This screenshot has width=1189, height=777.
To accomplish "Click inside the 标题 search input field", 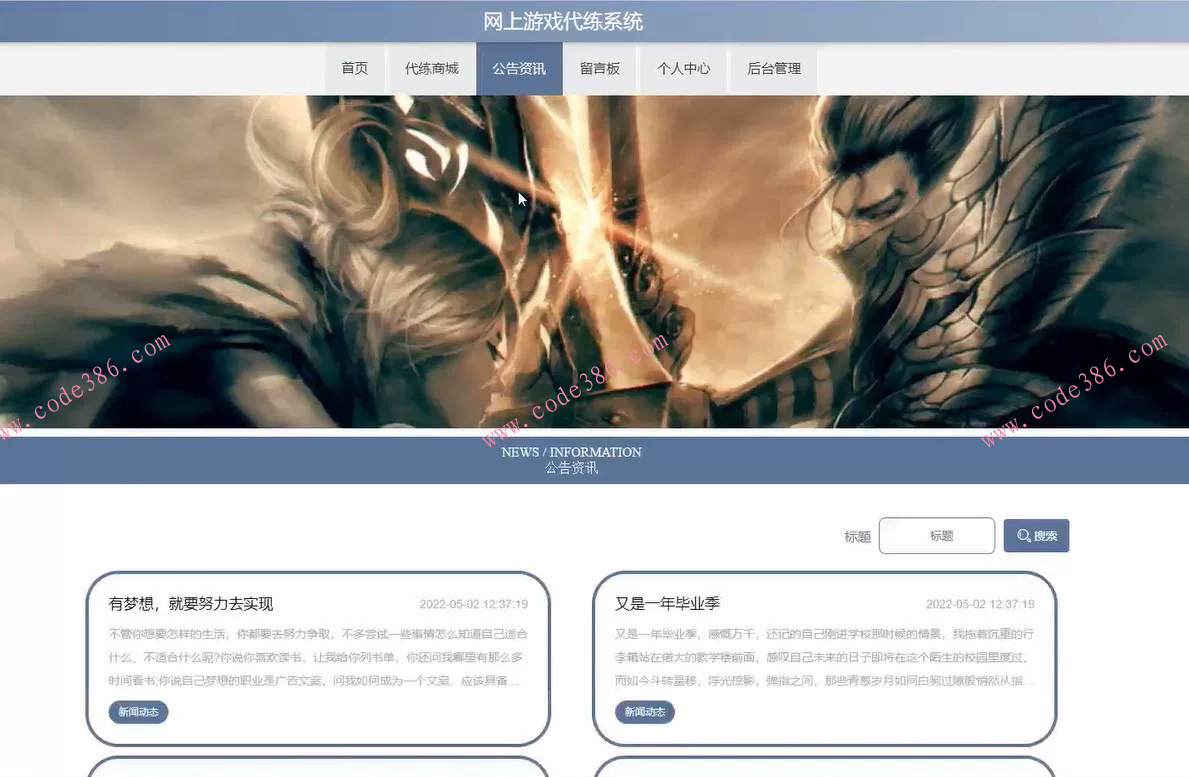I will (936, 535).
